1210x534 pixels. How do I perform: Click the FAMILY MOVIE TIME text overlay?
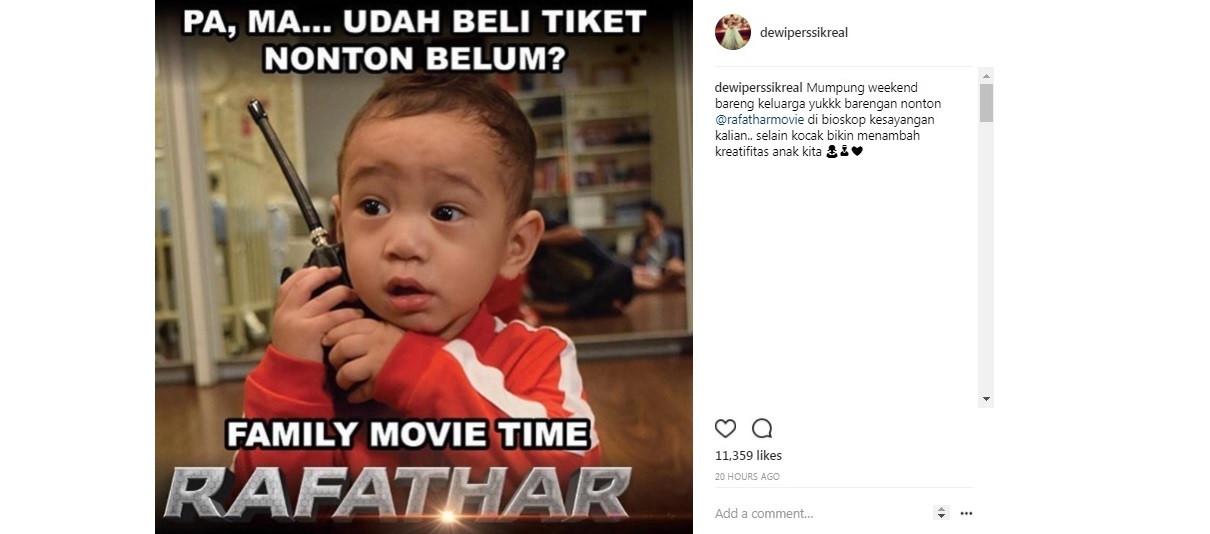[407, 434]
